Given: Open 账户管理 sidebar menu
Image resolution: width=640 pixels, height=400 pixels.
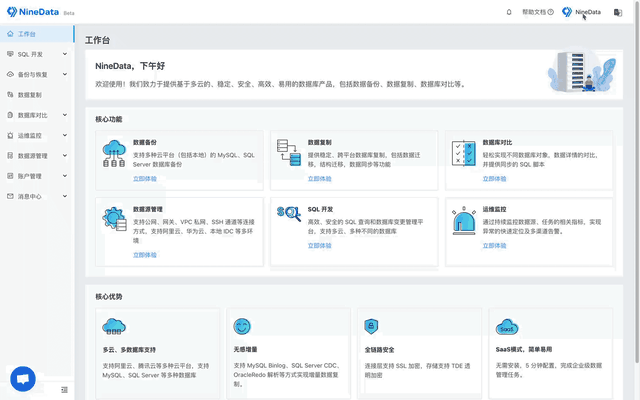Looking at the screenshot, I should coord(37,176).
